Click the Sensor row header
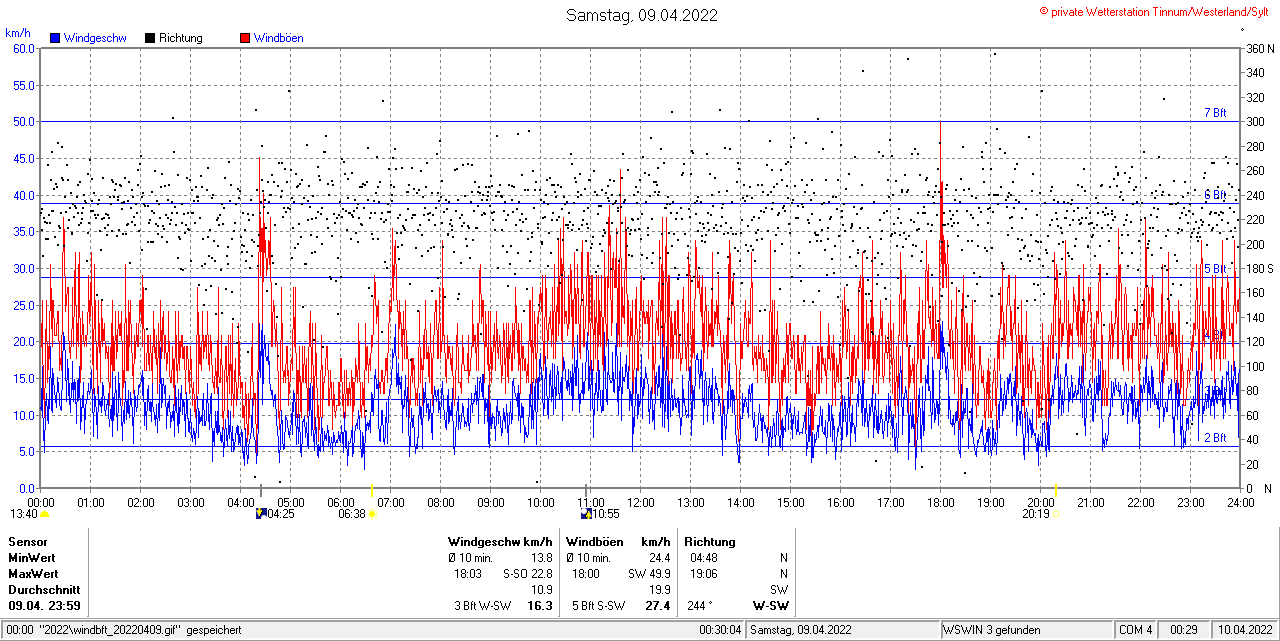Screen dimensions: 1280x641 pos(28,542)
